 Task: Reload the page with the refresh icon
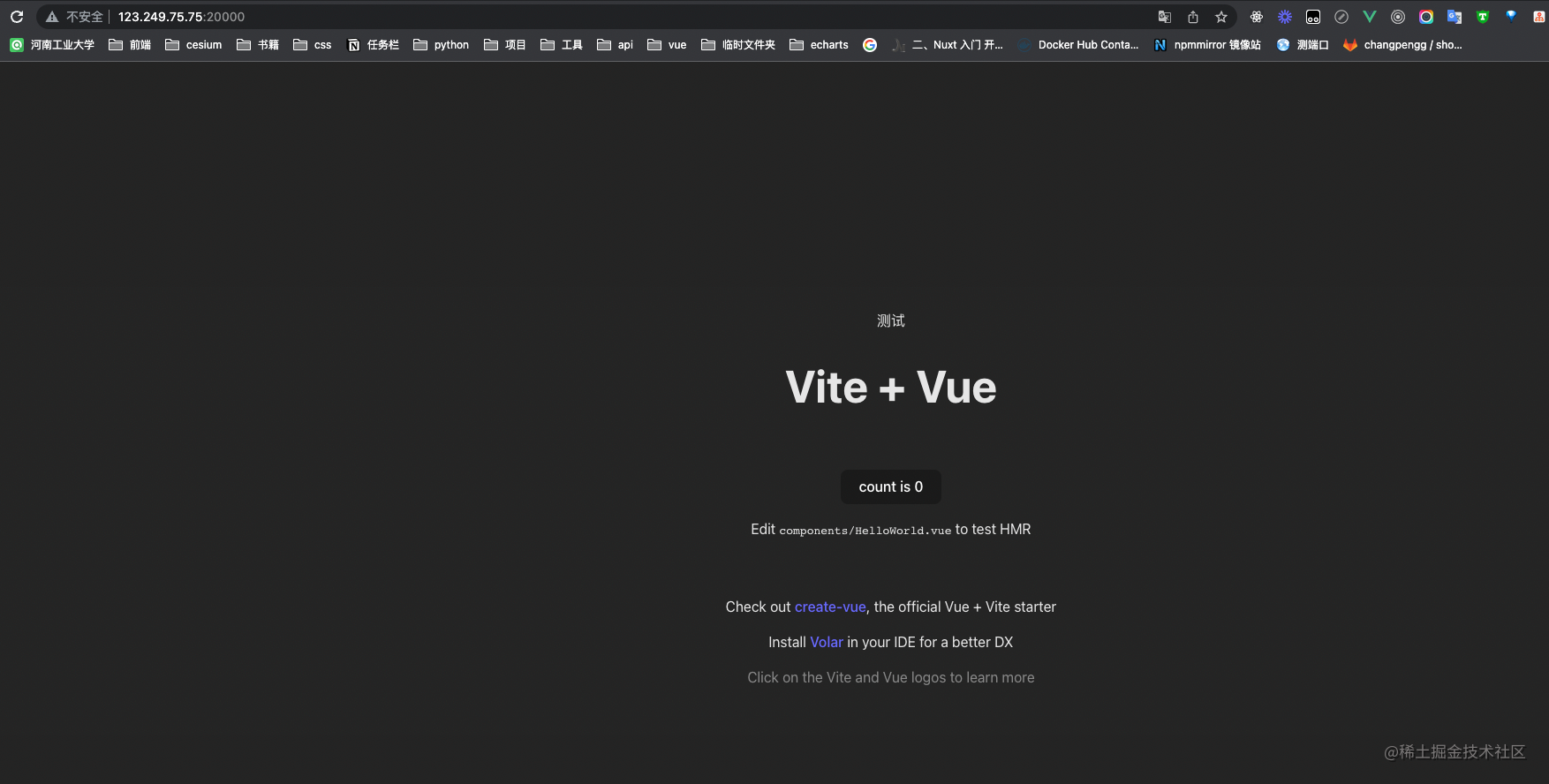17,17
